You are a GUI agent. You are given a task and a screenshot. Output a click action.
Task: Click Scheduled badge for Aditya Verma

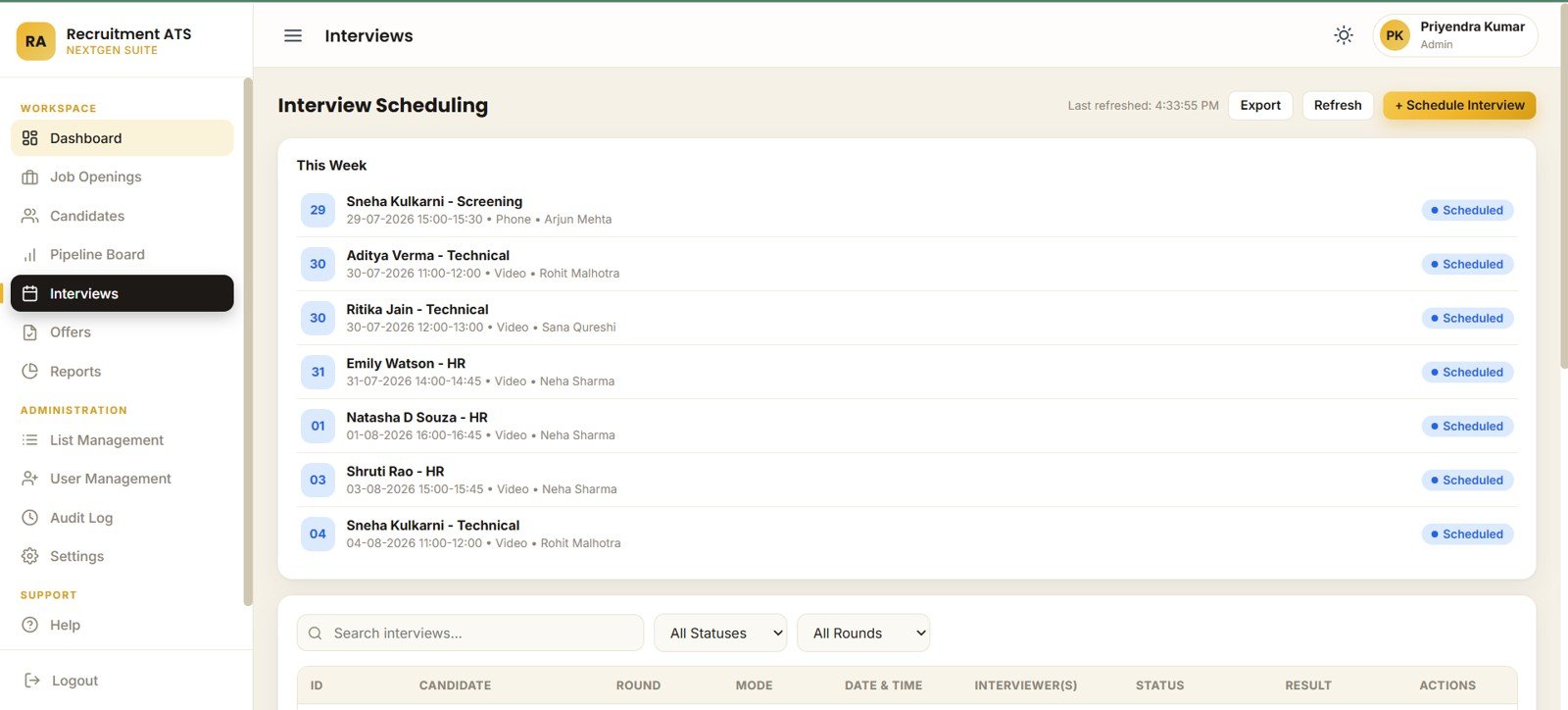pyautogui.click(x=1467, y=264)
